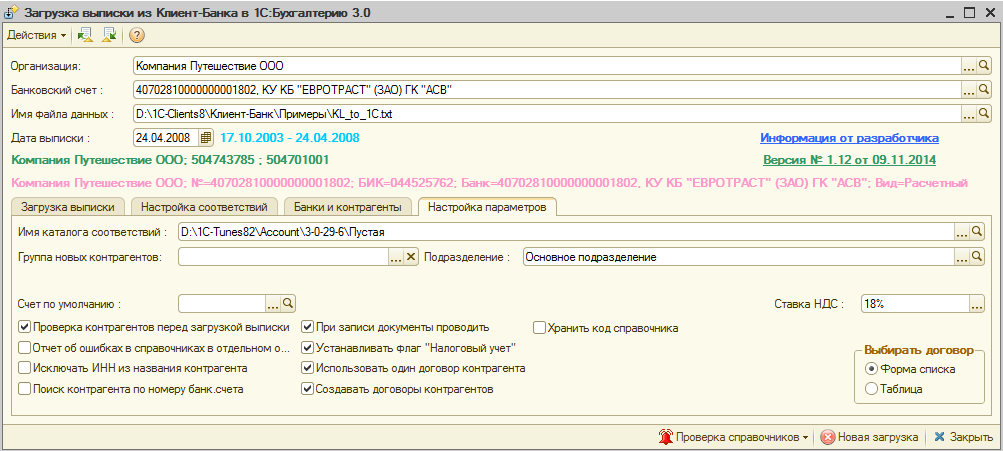Click magnifier icon in Имя каталога соответствий field

pos(977,232)
